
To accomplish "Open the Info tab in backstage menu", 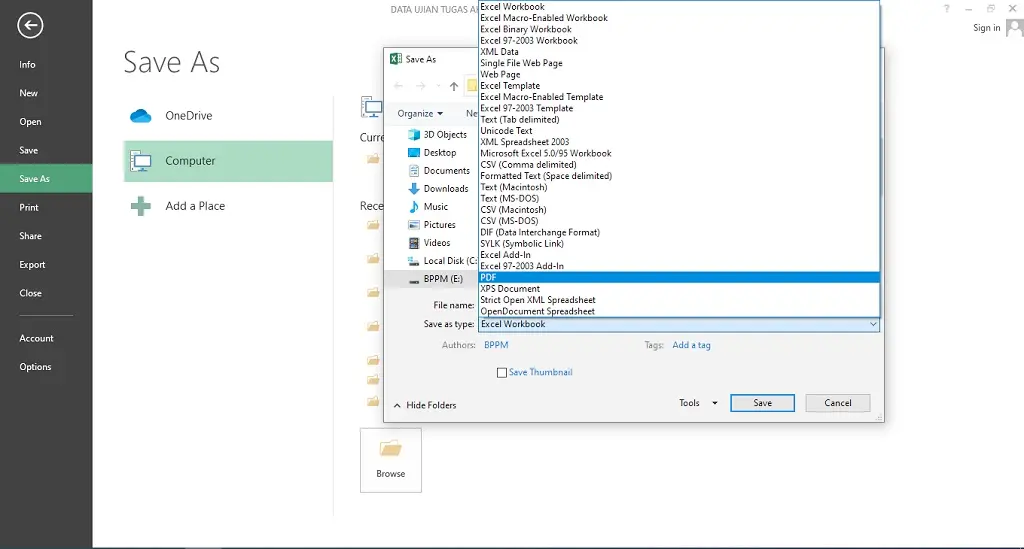I will tap(46, 65).
